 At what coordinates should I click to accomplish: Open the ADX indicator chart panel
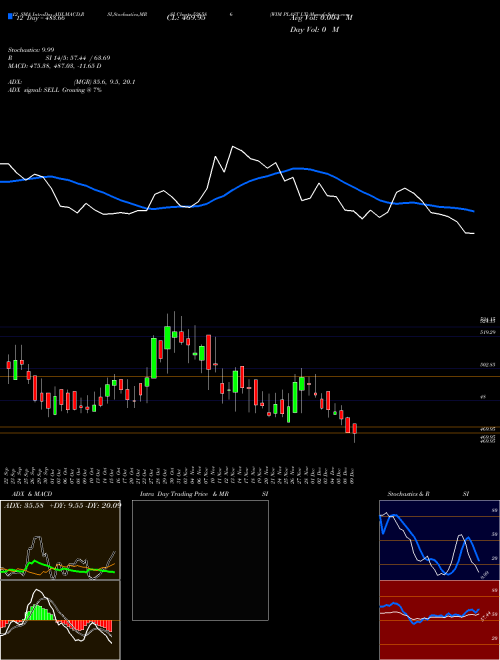pos(60,540)
